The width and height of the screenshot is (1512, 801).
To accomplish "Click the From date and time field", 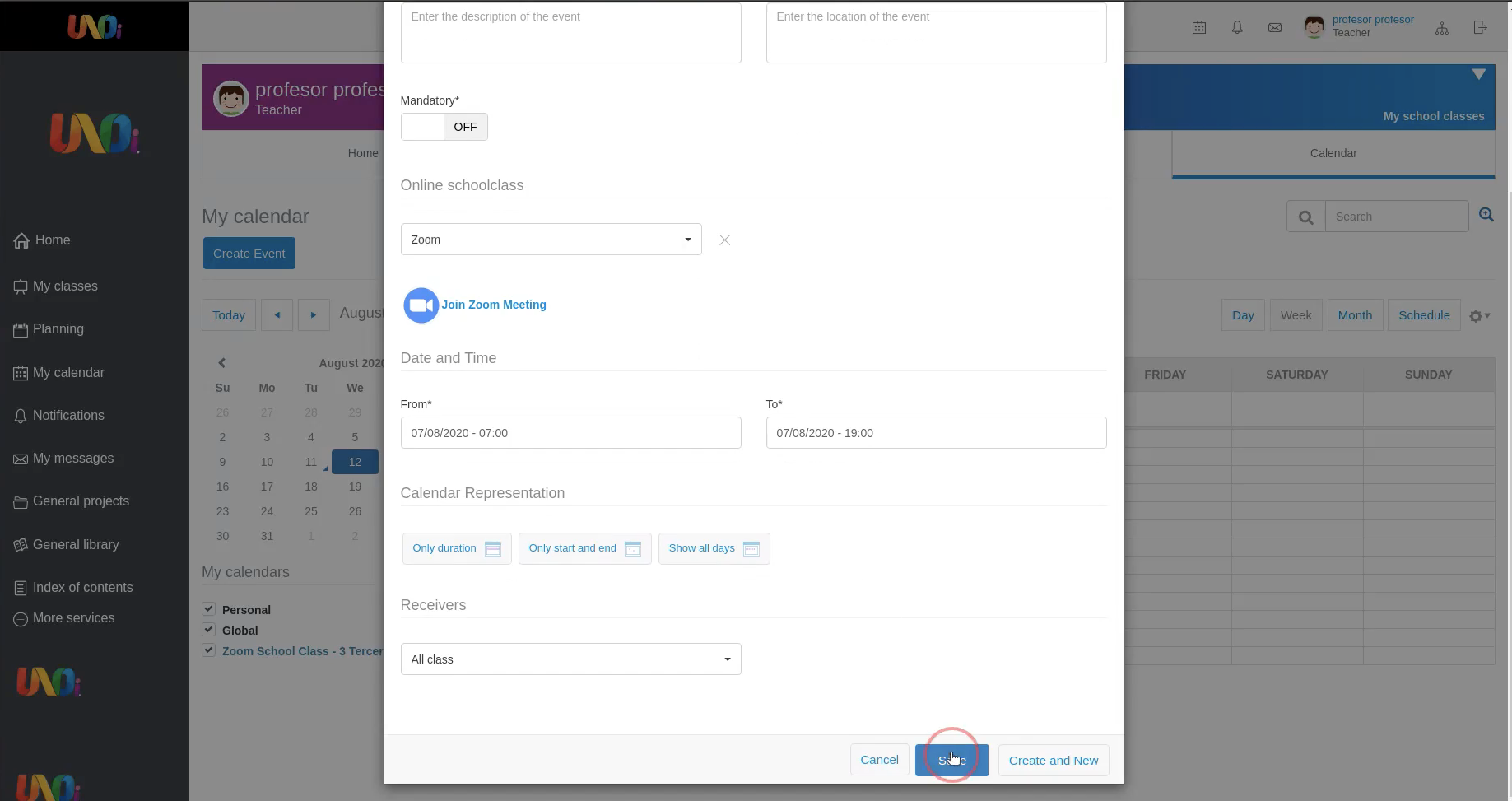I will [570, 433].
